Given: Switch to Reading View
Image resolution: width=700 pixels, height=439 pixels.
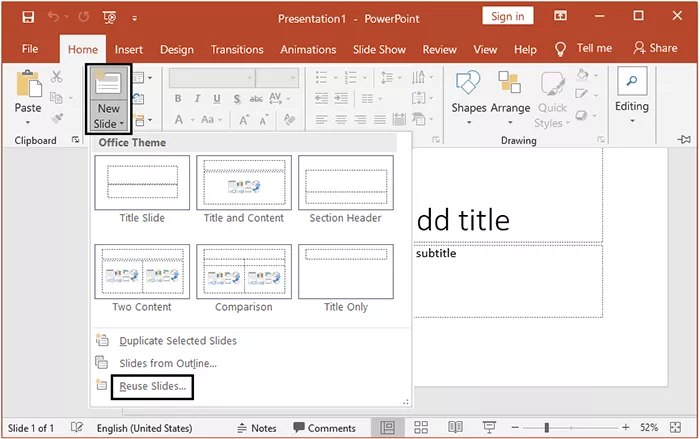Looking at the screenshot, I should (455, 427).
